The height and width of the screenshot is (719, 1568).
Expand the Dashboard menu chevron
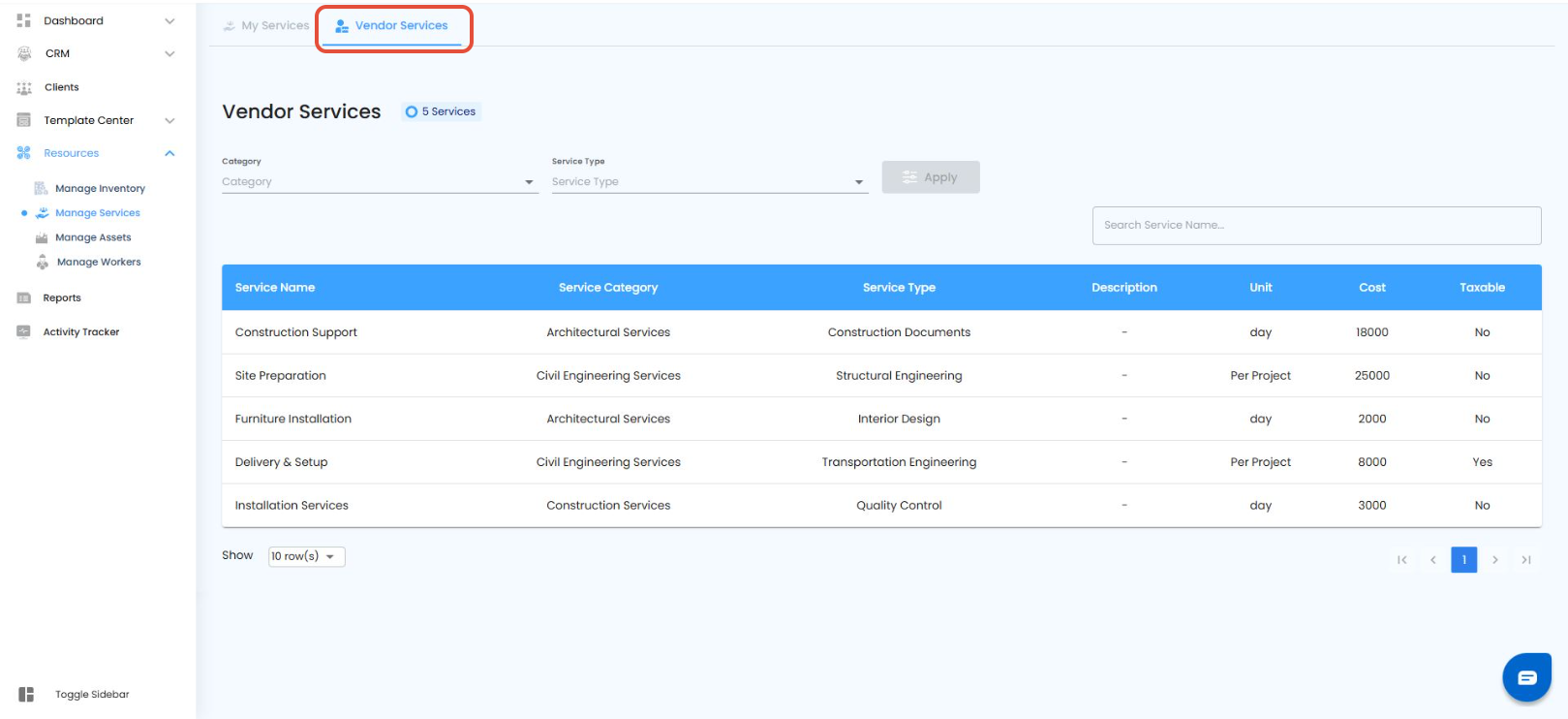pyautogui.click(x=169, y=20)
